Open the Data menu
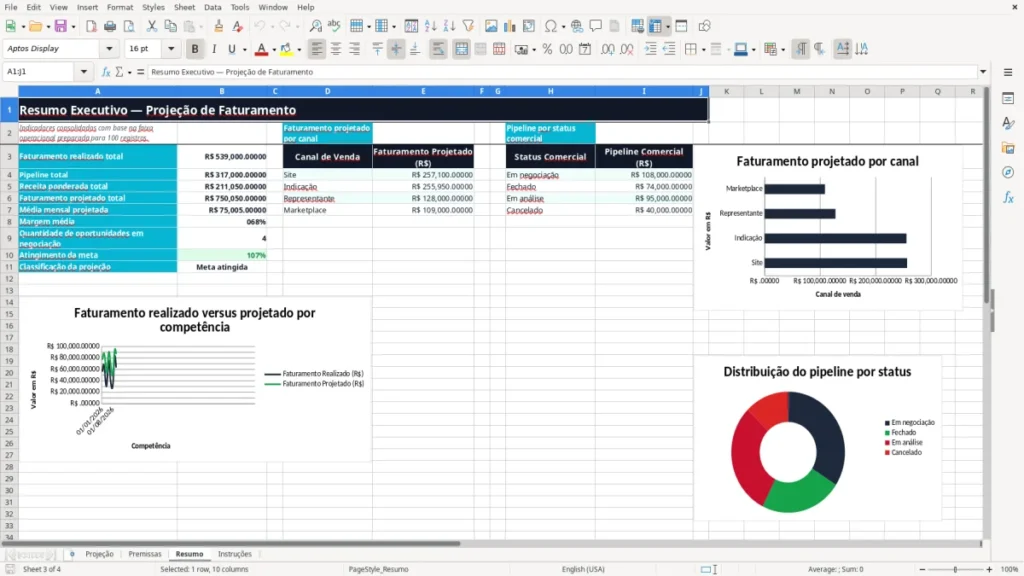This screenshot has width=1024, height=576. tap(212, 7)
